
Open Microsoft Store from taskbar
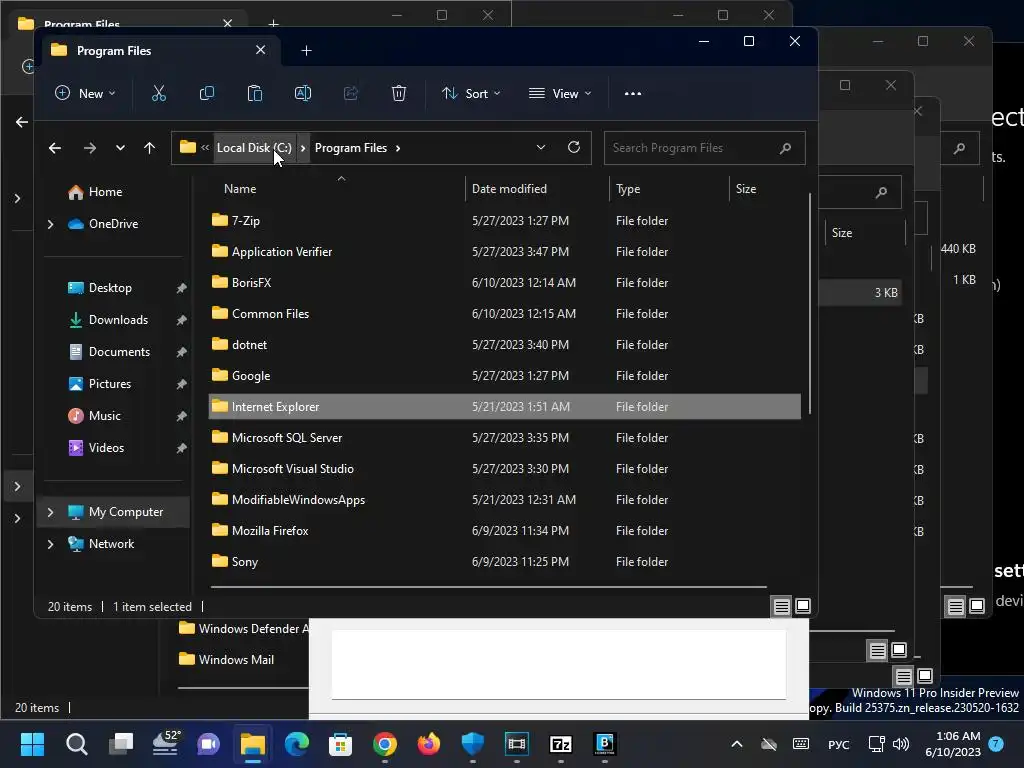click(x=340, y=744)
